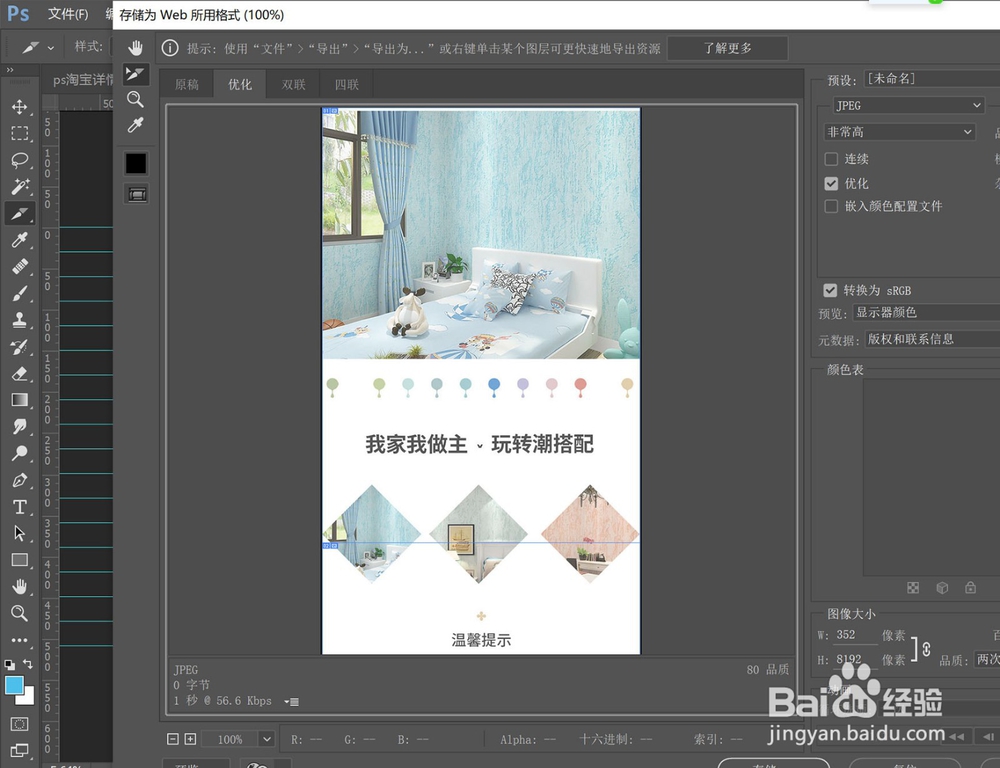1000x768 pixels.
Task: Toggle slices visibility icon below the color swatch
Action: pos(136,193)
